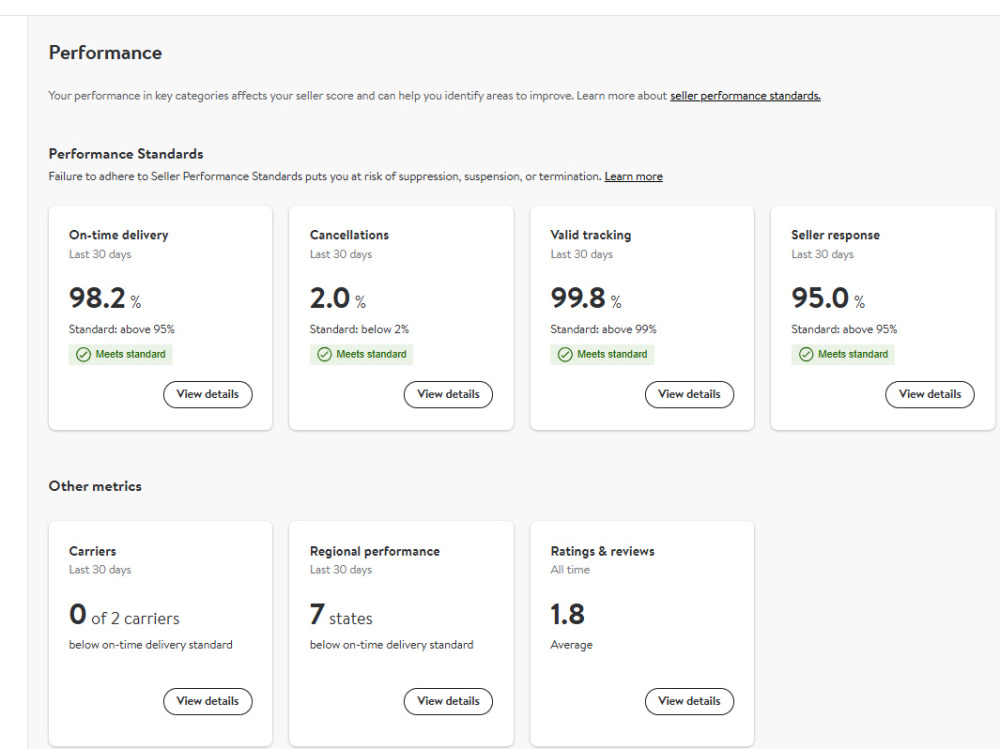Open Cancellations View details
Screen dimensions: 1000x749
pos(448,394)
